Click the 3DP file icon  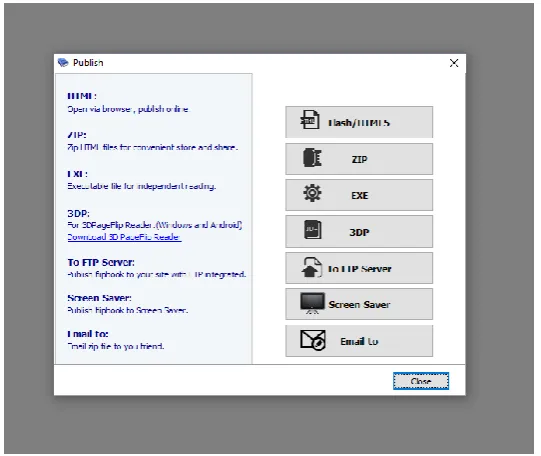313,230
